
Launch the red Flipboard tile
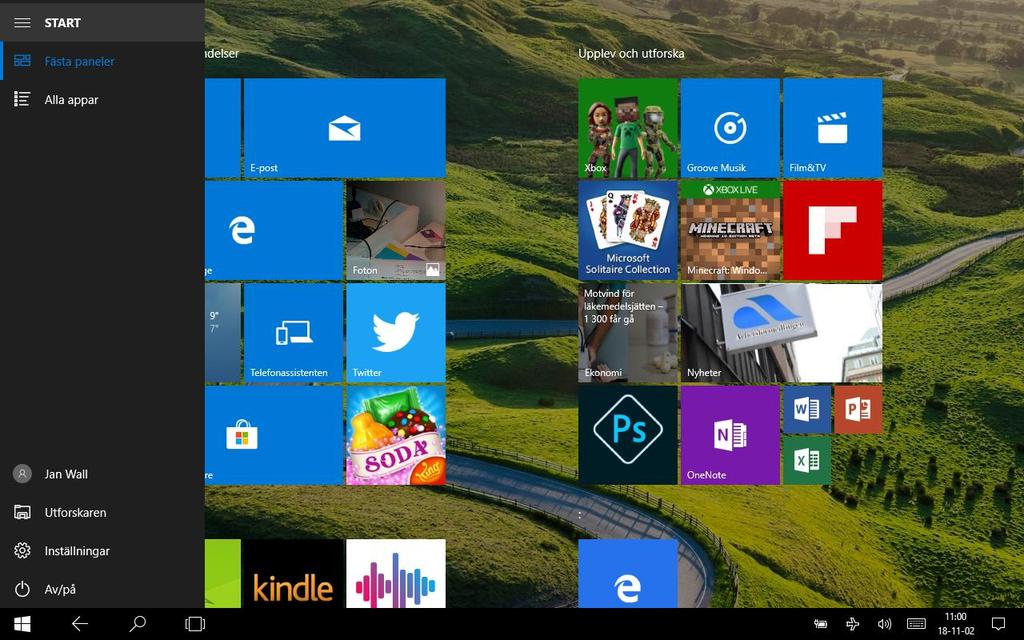[833, 231]
